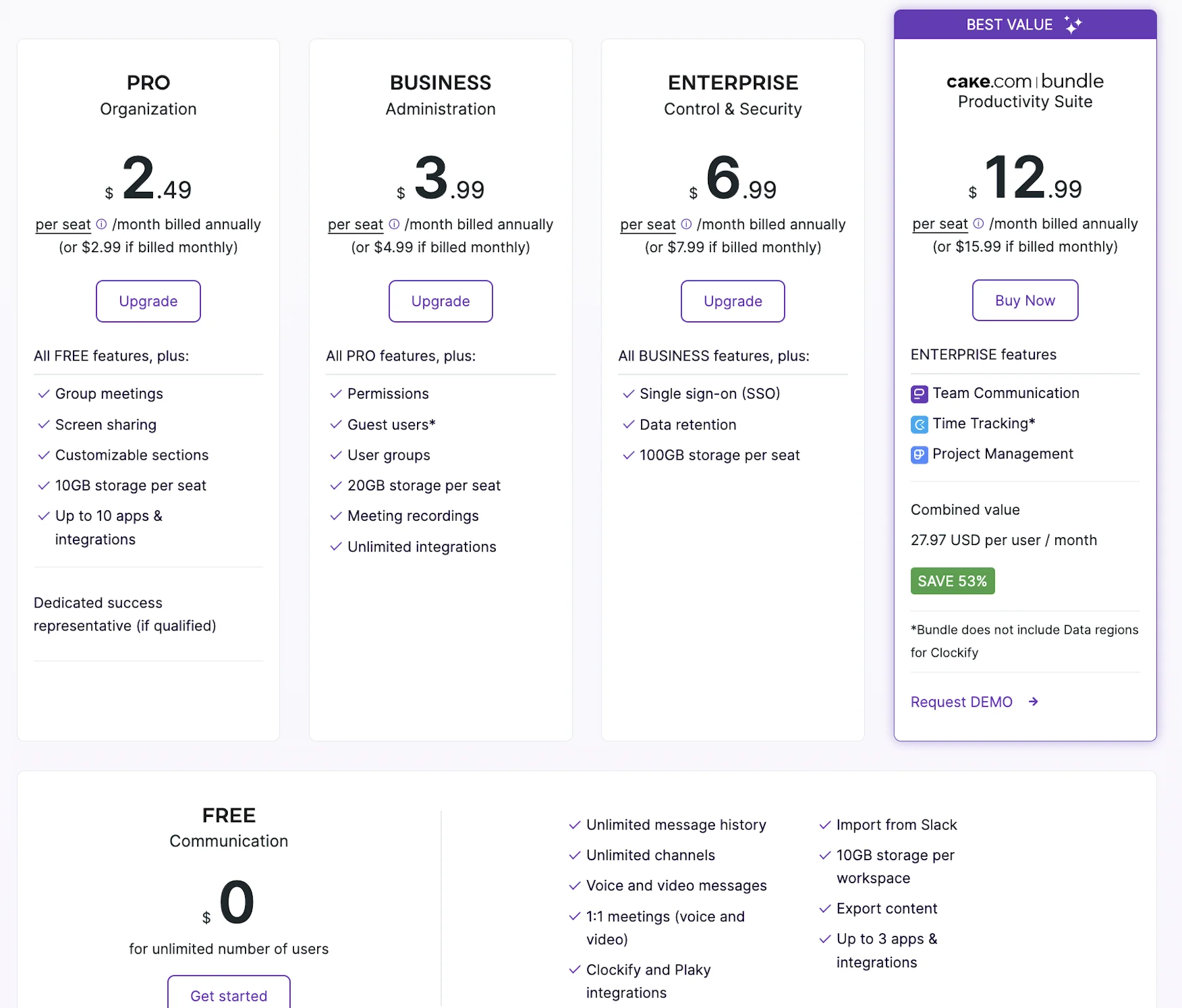
Task: Open the Request DEMO link
Action: point(961,702)
